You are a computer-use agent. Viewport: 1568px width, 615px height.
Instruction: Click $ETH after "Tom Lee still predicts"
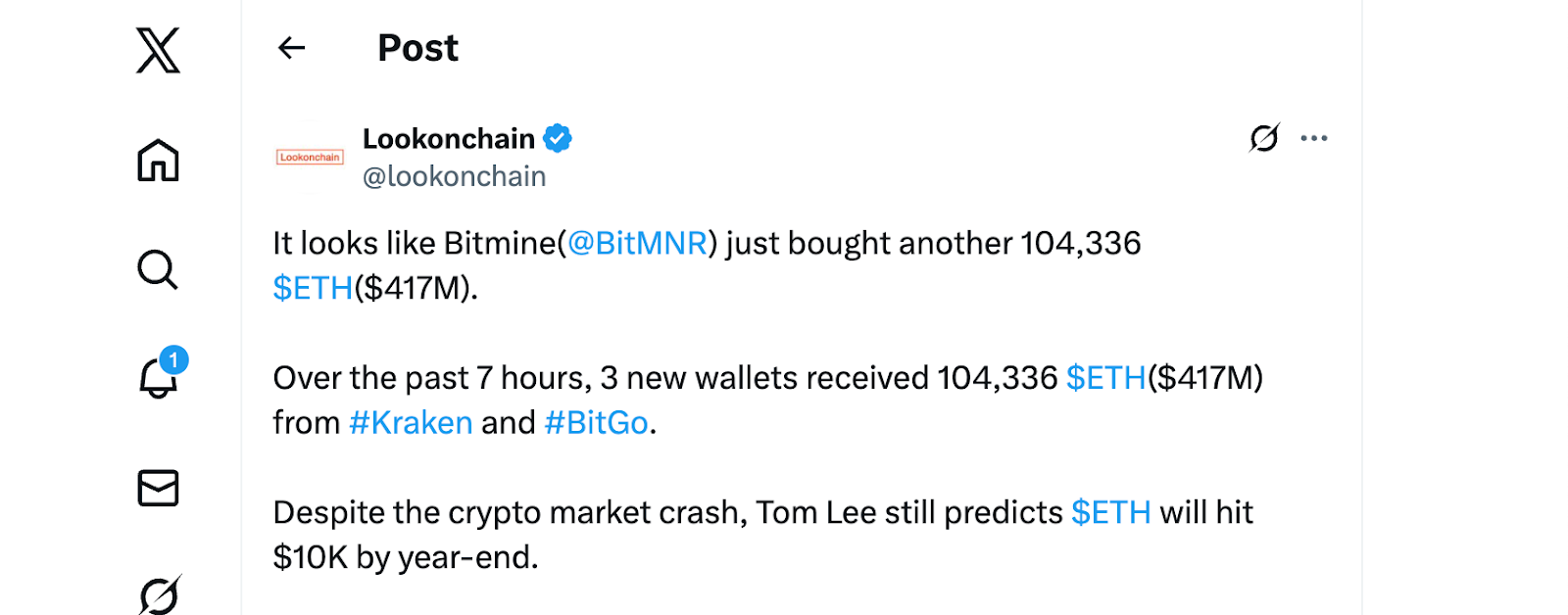(x=1110, y=512)
